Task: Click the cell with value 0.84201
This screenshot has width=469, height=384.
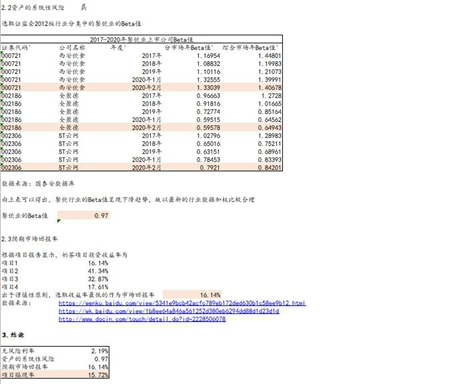Action: [270, 167]
